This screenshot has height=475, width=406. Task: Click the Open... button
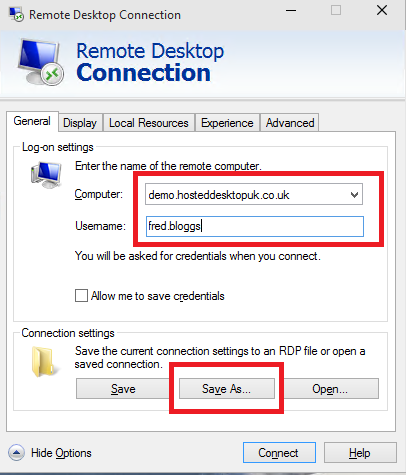[x=330, y=389]
